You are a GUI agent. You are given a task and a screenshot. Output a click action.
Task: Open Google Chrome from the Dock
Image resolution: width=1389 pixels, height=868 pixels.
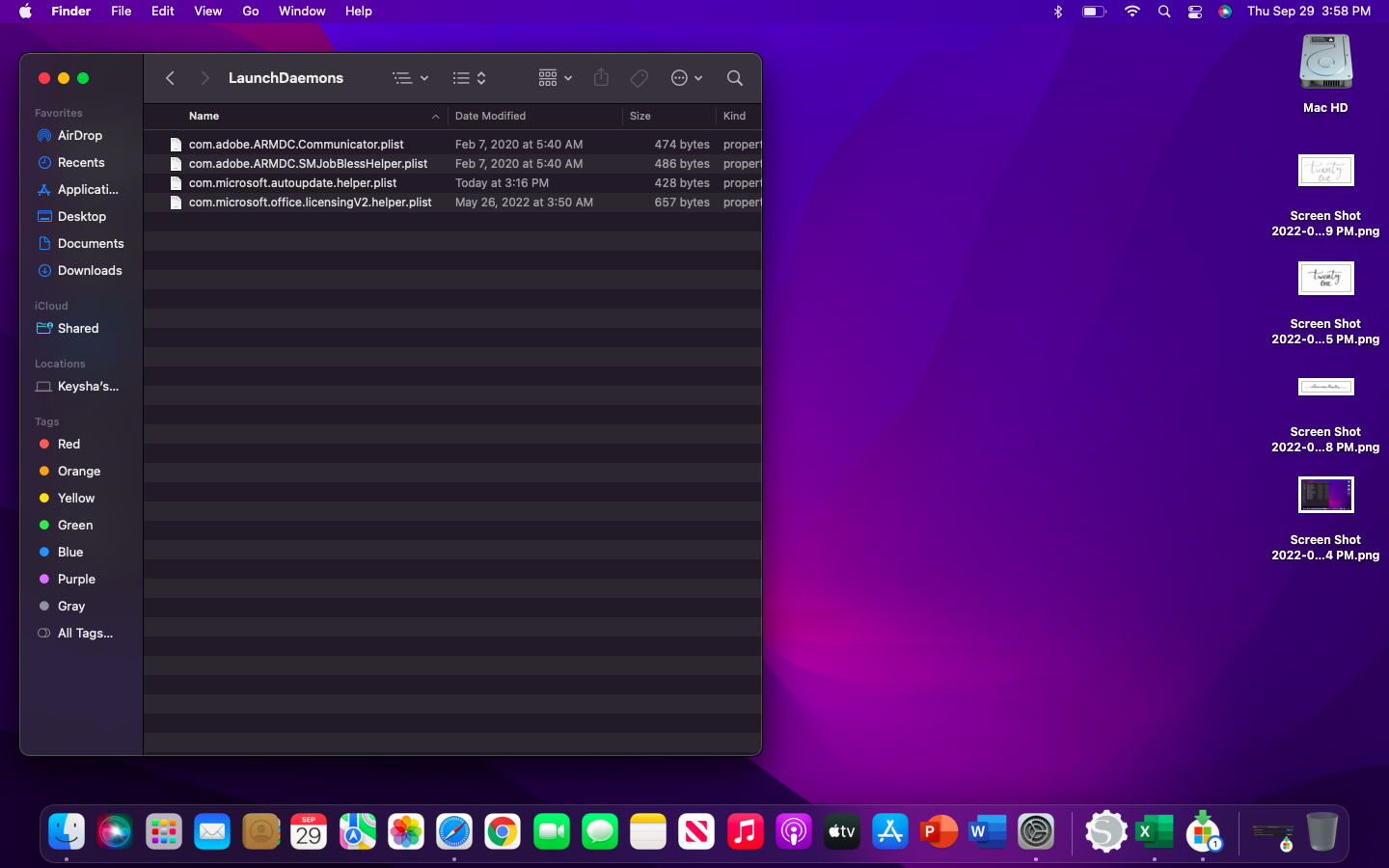tap(503, 831)
